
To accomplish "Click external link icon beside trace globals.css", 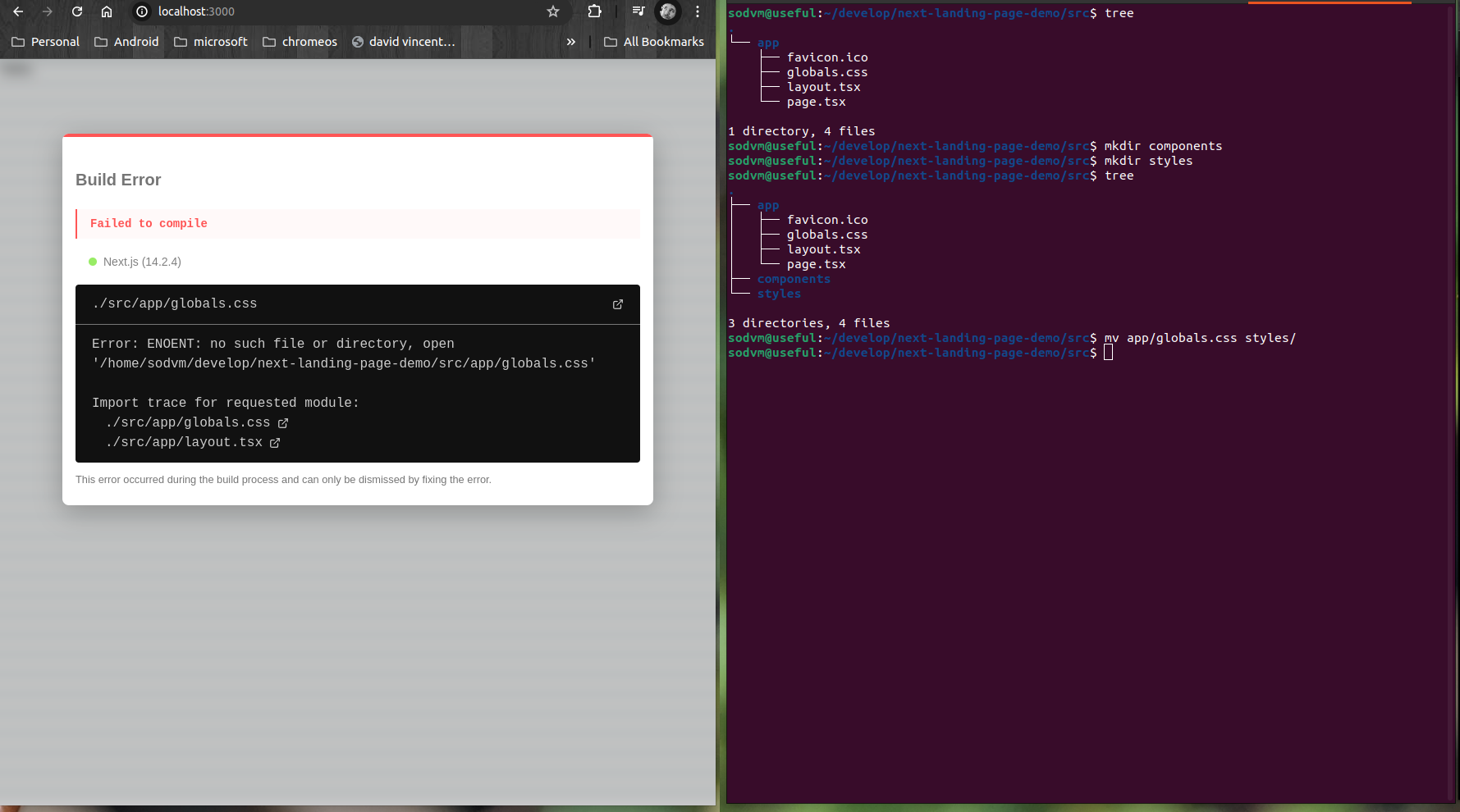I will tap(283, 423).
